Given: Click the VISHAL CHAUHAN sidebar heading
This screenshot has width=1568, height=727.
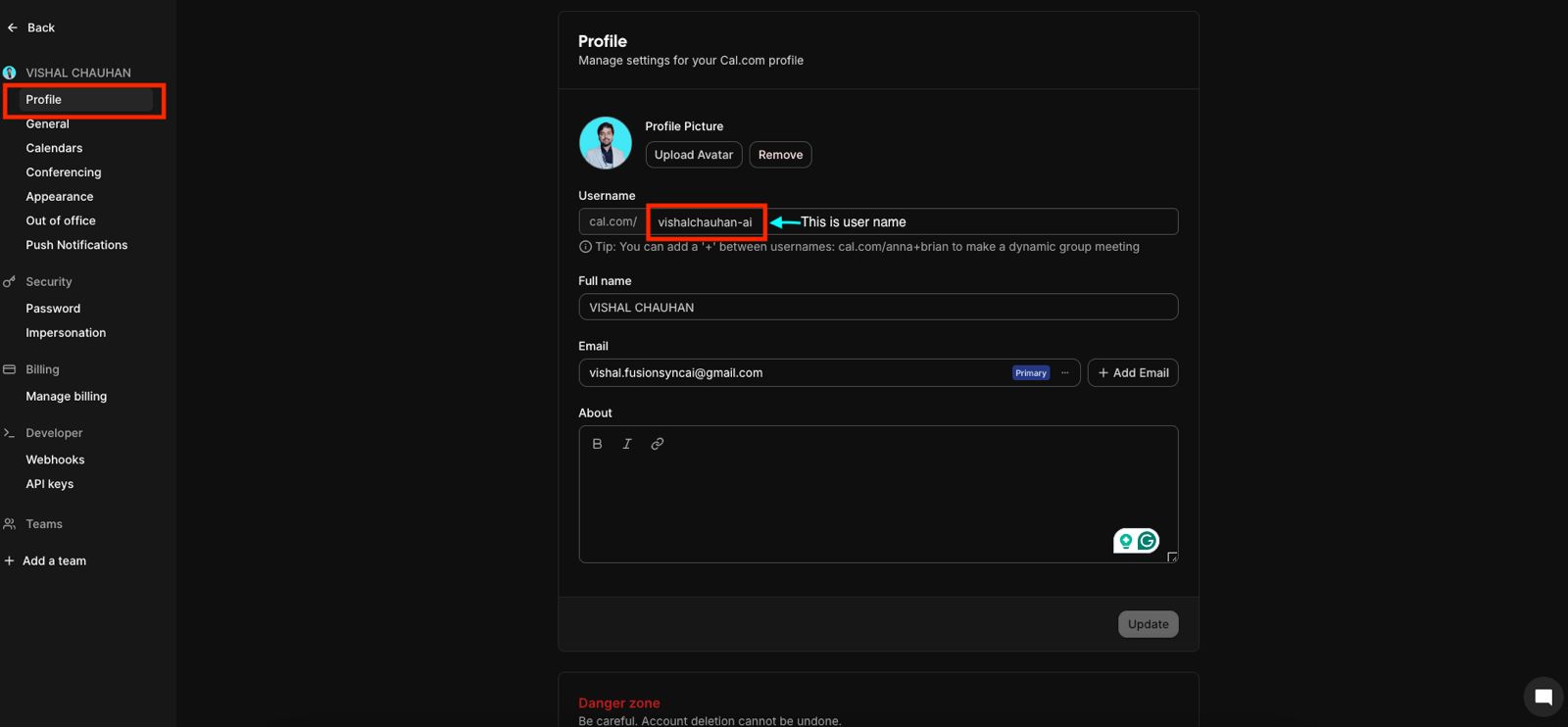Looking at the screenshot, I should (78, 73).
